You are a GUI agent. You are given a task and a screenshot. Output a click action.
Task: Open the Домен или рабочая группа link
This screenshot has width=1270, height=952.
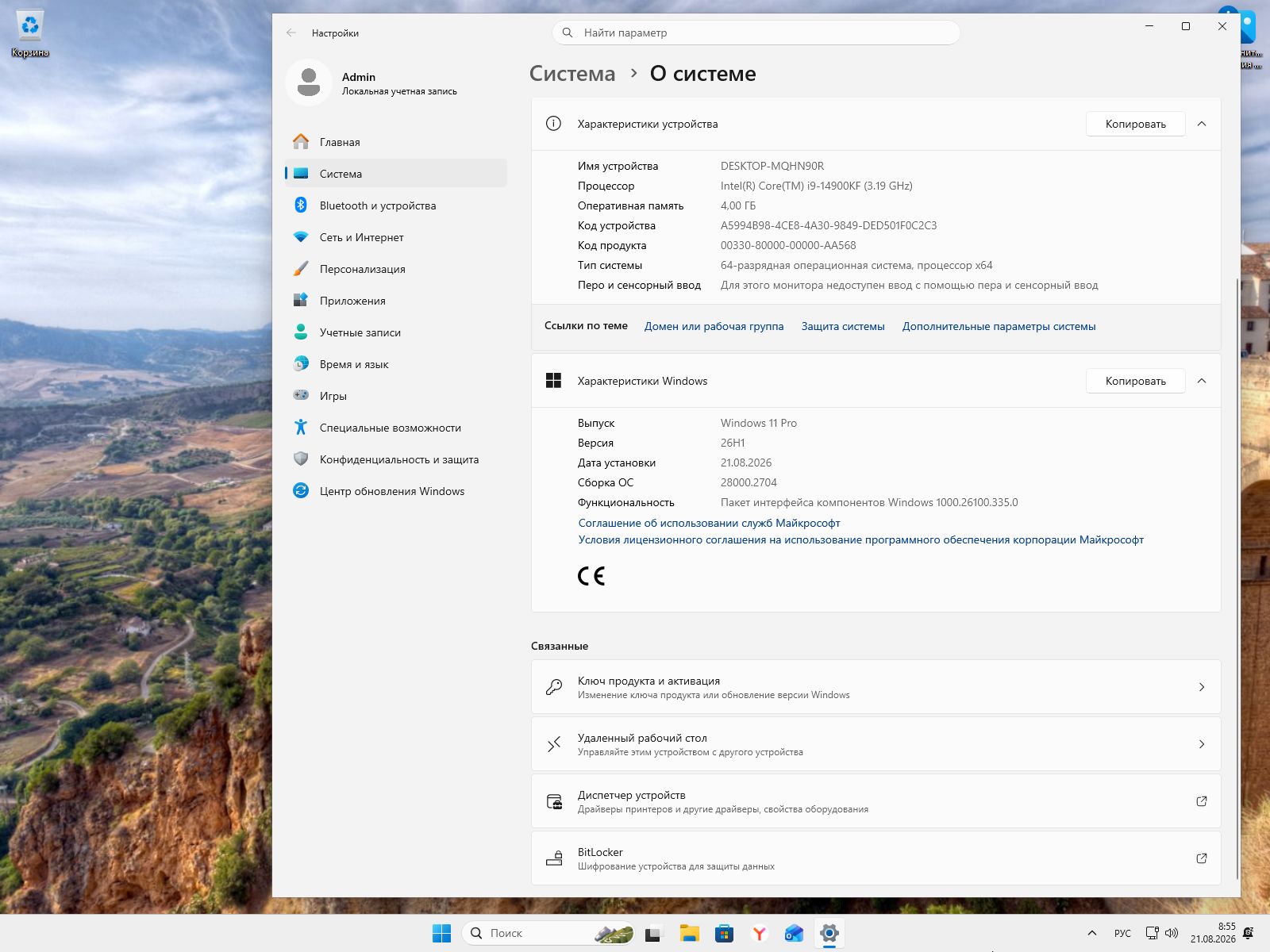coord(714,326)
